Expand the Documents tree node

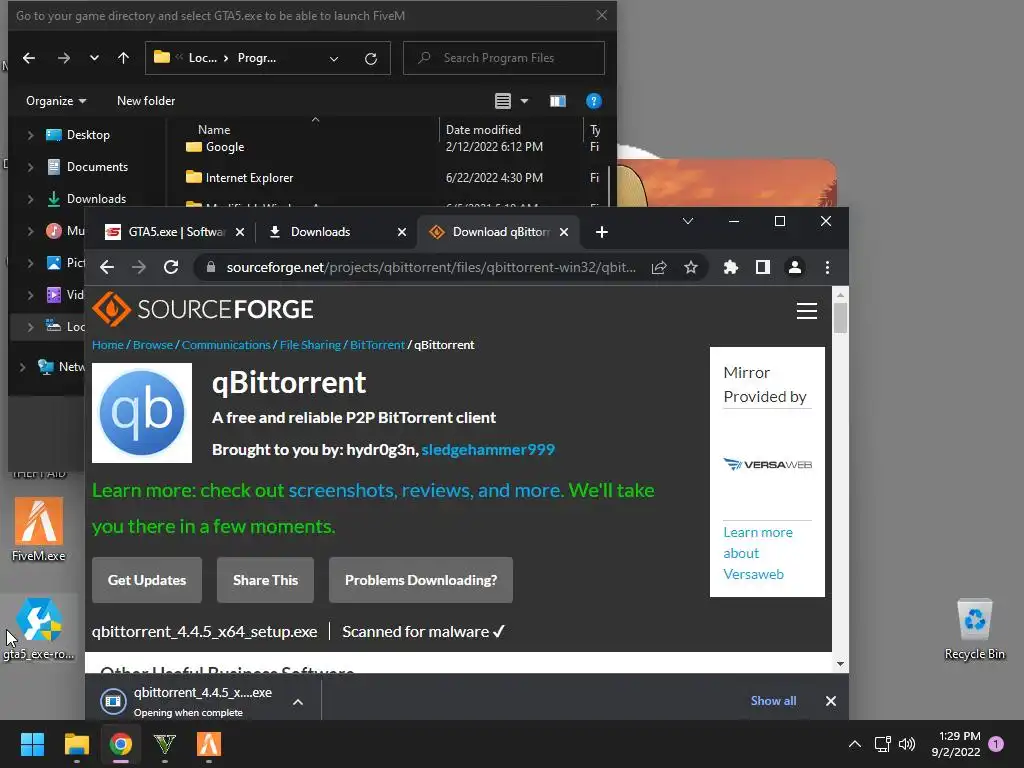pyautogui.click(x=30, y=167)
